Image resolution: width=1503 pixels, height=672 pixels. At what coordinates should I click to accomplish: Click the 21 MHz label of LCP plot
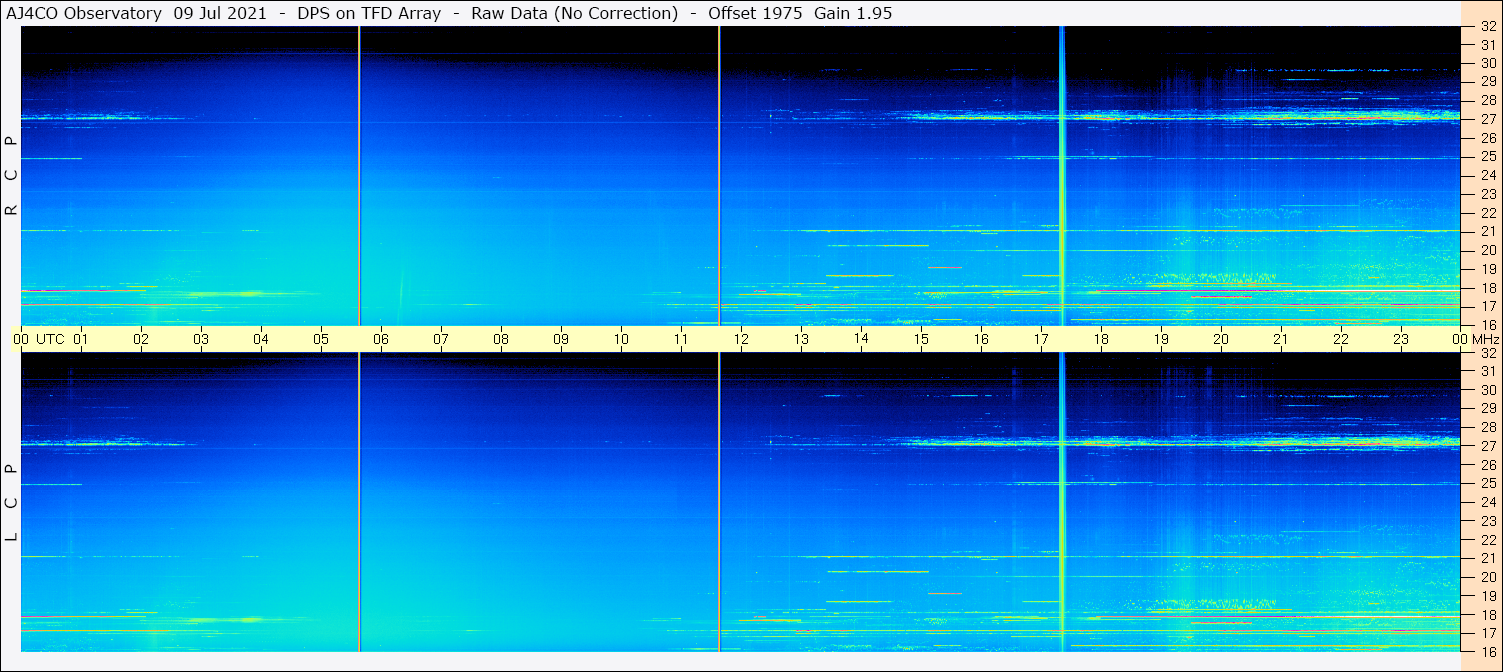pyautogui.click(x=1488, y=558)
